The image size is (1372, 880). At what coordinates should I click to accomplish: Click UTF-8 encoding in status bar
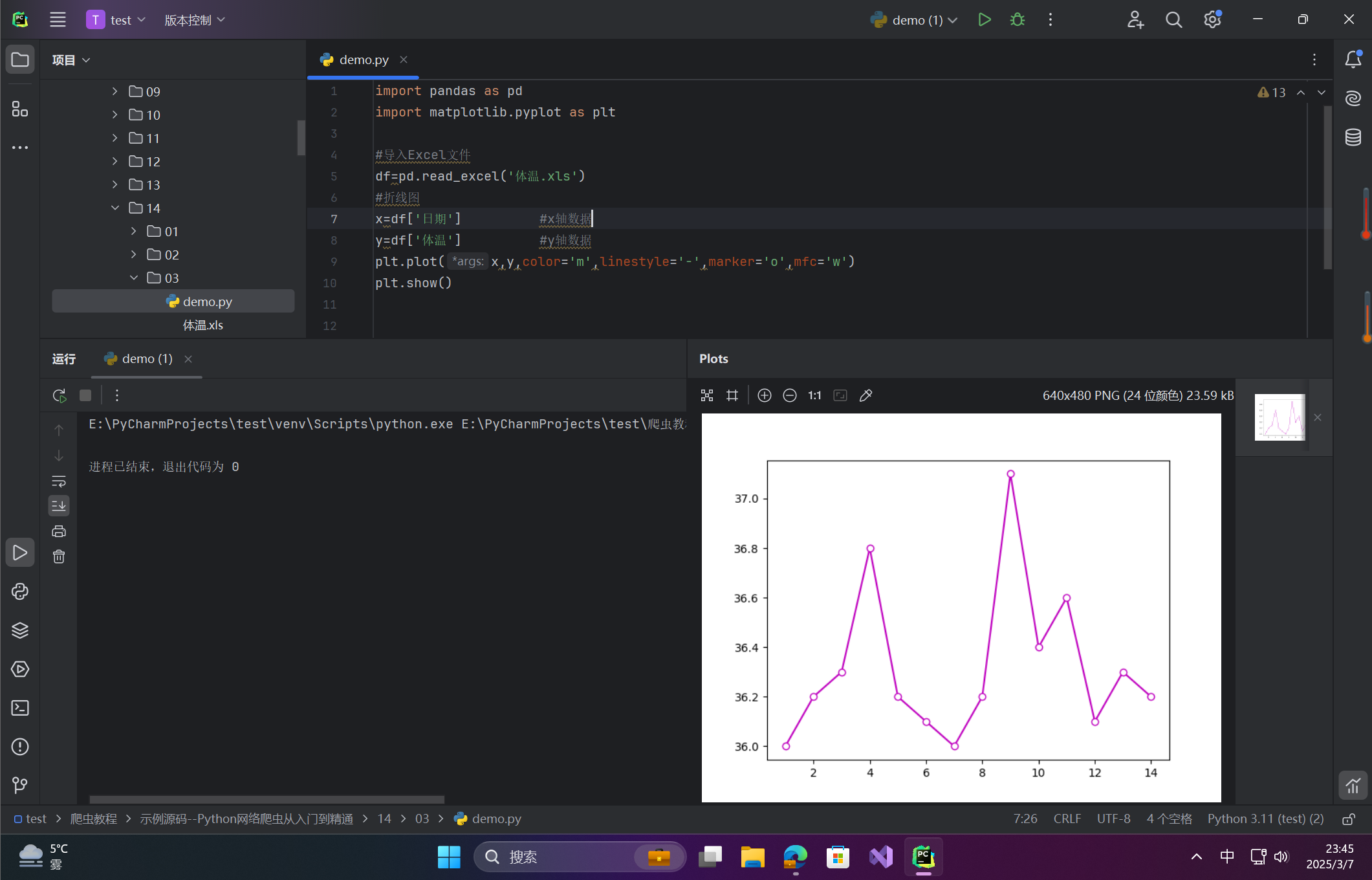point(1113,819)
